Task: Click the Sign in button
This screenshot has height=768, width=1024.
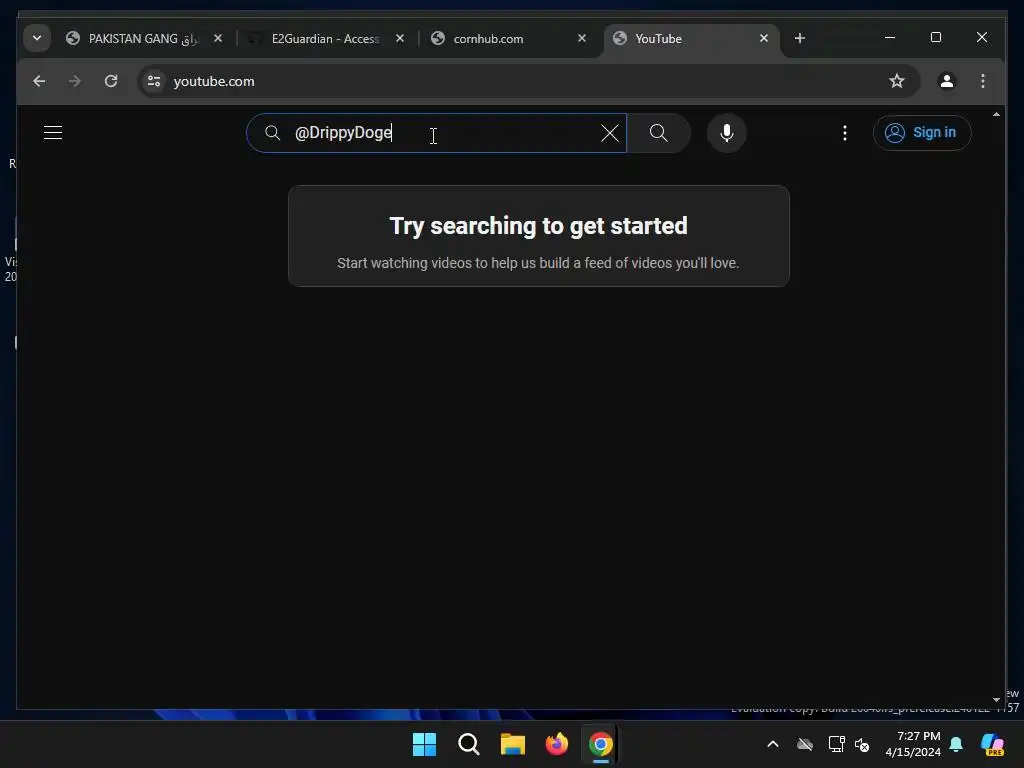Action: pos(921,133)
